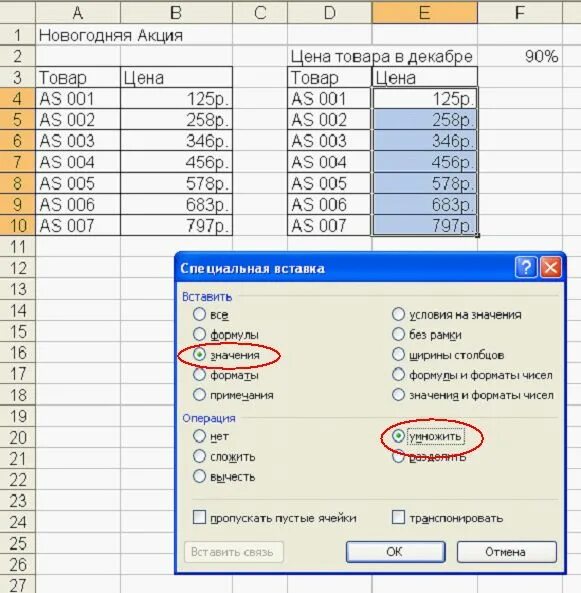
Task: Close the 'Специальная вставка' dialog
Action: [x=551, y=267]
